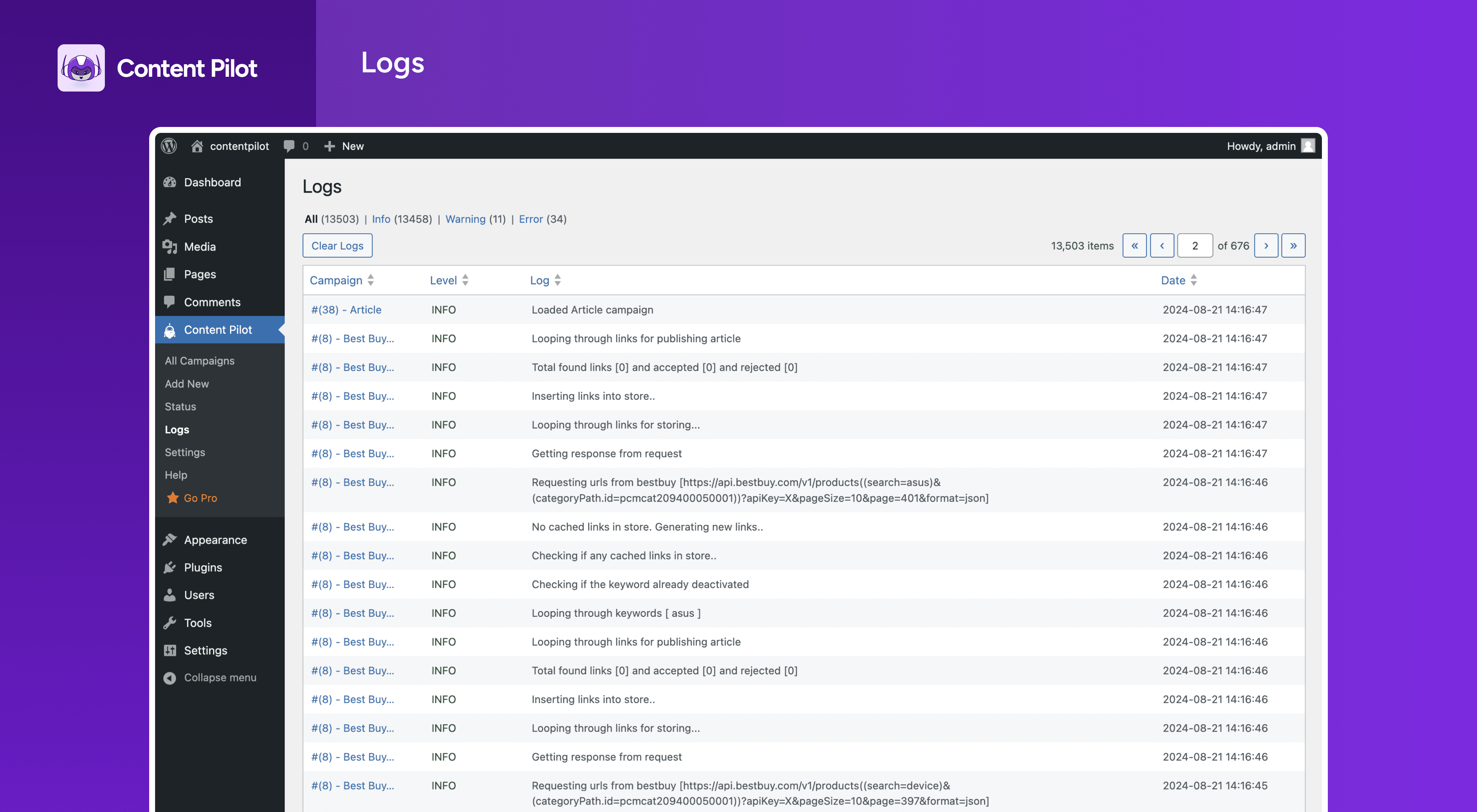1477x812 pixels.
Task: Click the 2024-08-21 14:16:45 date cell
Action: 1214,785
